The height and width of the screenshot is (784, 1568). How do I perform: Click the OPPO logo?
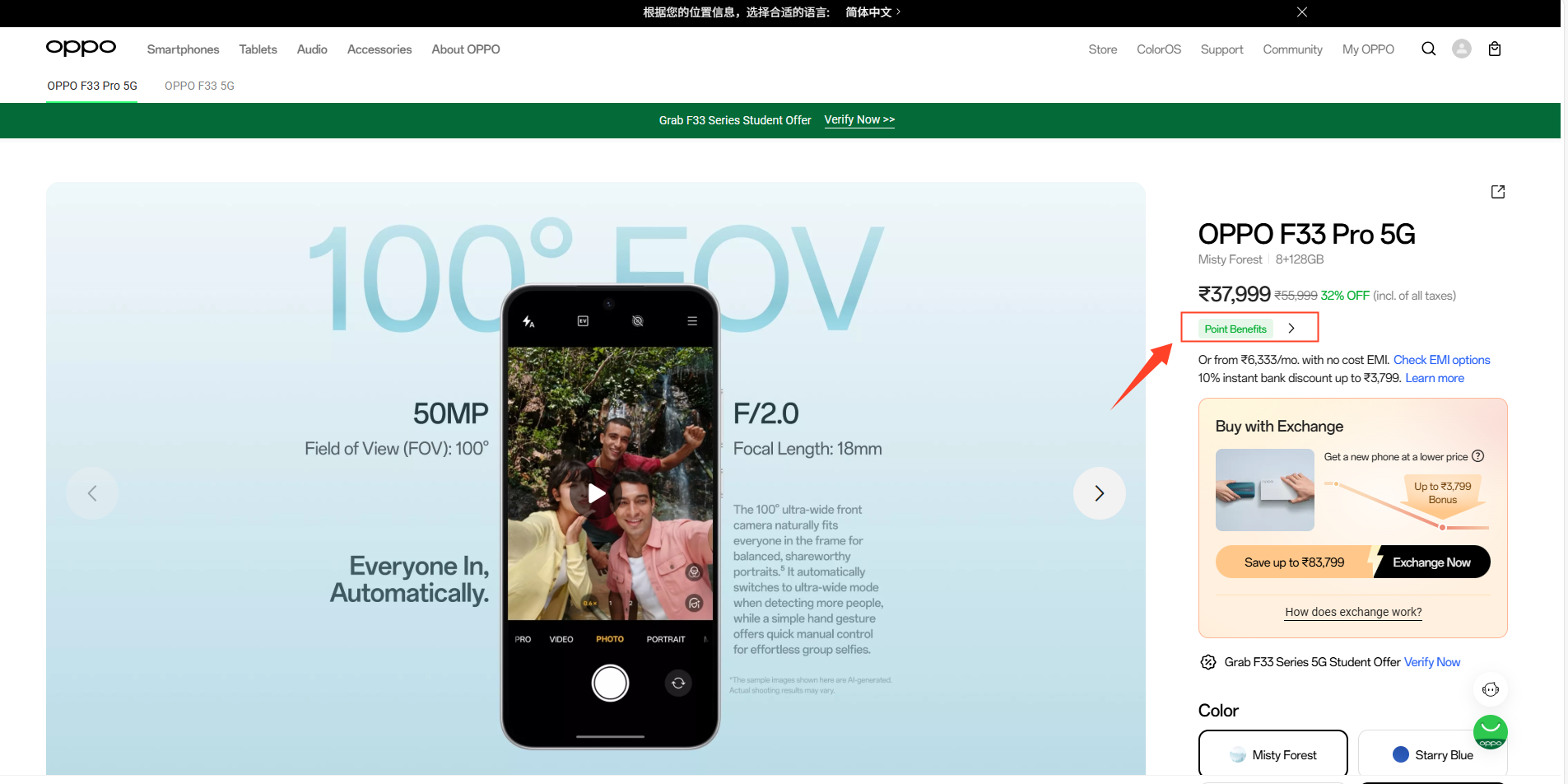pyautogui.click(x=81, y=49)
